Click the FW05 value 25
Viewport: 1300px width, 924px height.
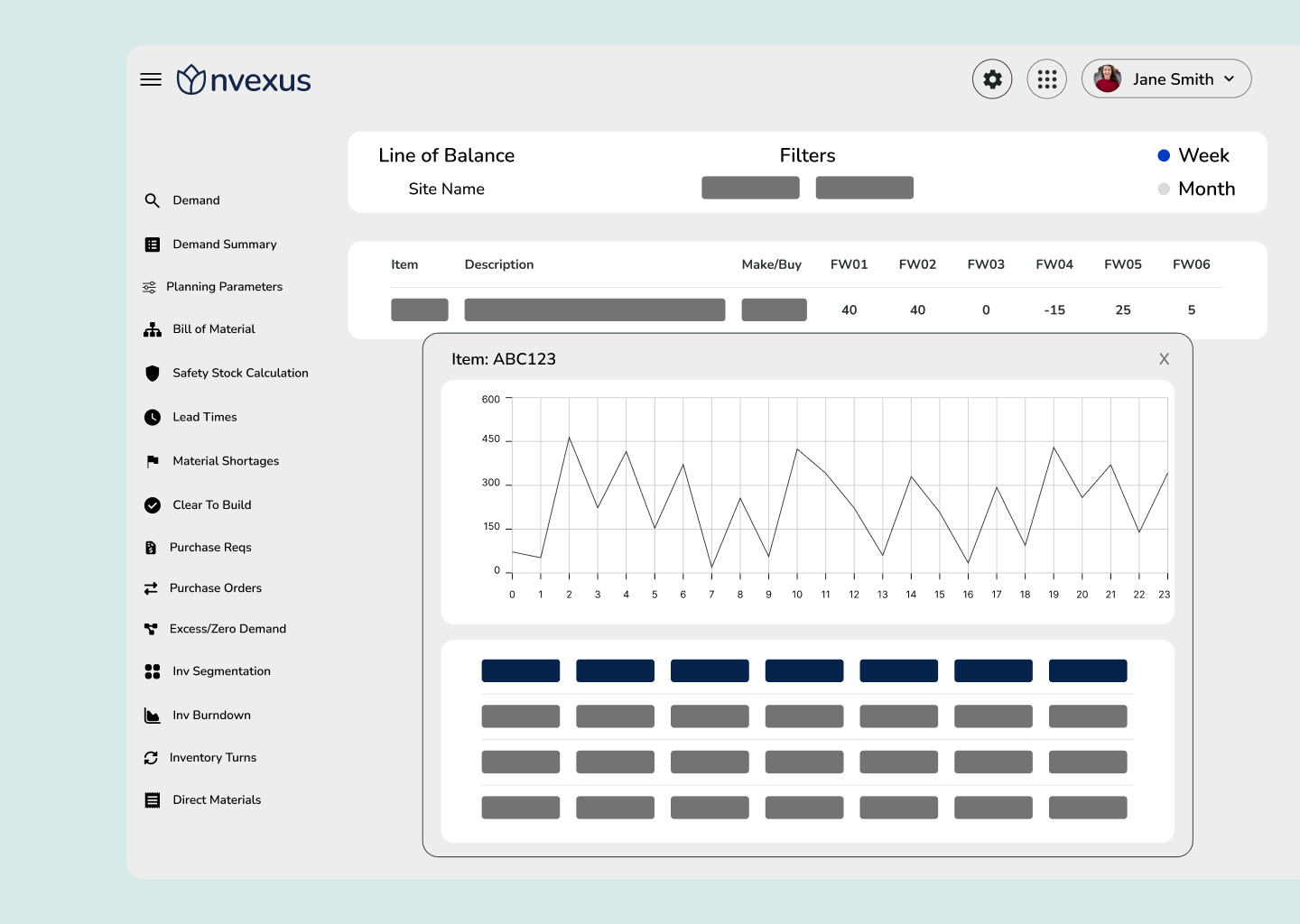click(1123, 310)
